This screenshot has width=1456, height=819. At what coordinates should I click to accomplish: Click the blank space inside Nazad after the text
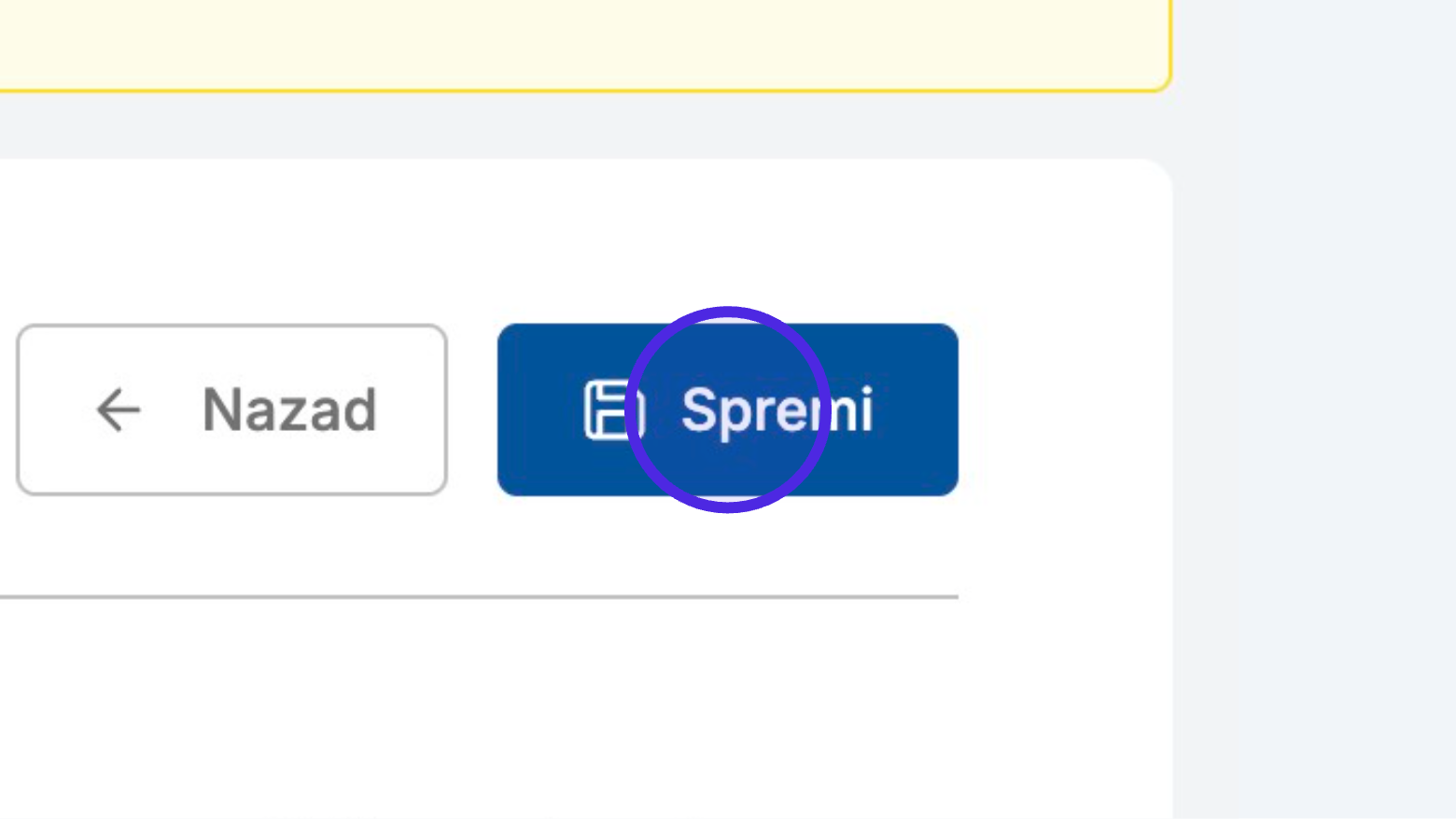click(411, 409)
